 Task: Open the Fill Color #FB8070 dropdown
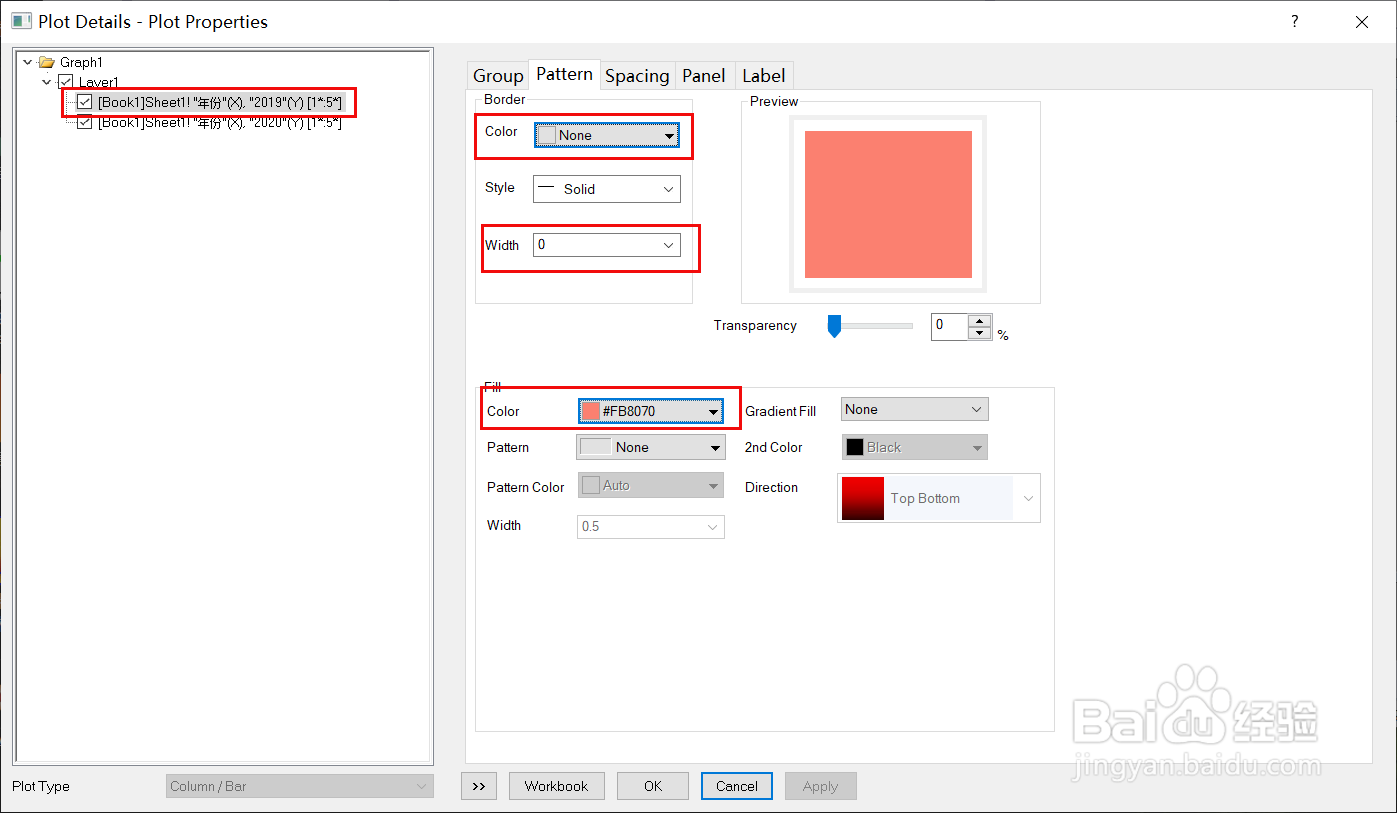coord(651,411)
